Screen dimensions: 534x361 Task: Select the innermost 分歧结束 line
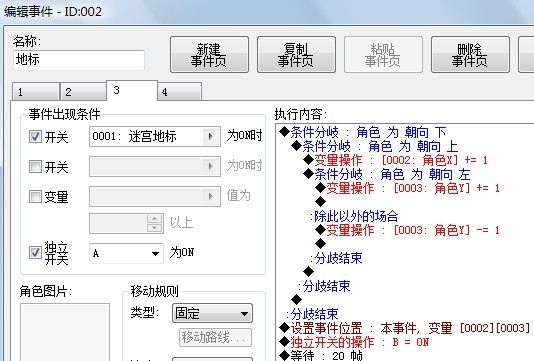point(336,258)
